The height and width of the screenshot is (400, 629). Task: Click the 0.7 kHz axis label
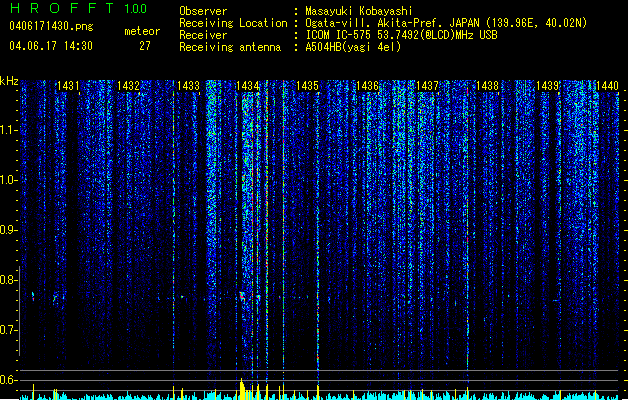8,330
